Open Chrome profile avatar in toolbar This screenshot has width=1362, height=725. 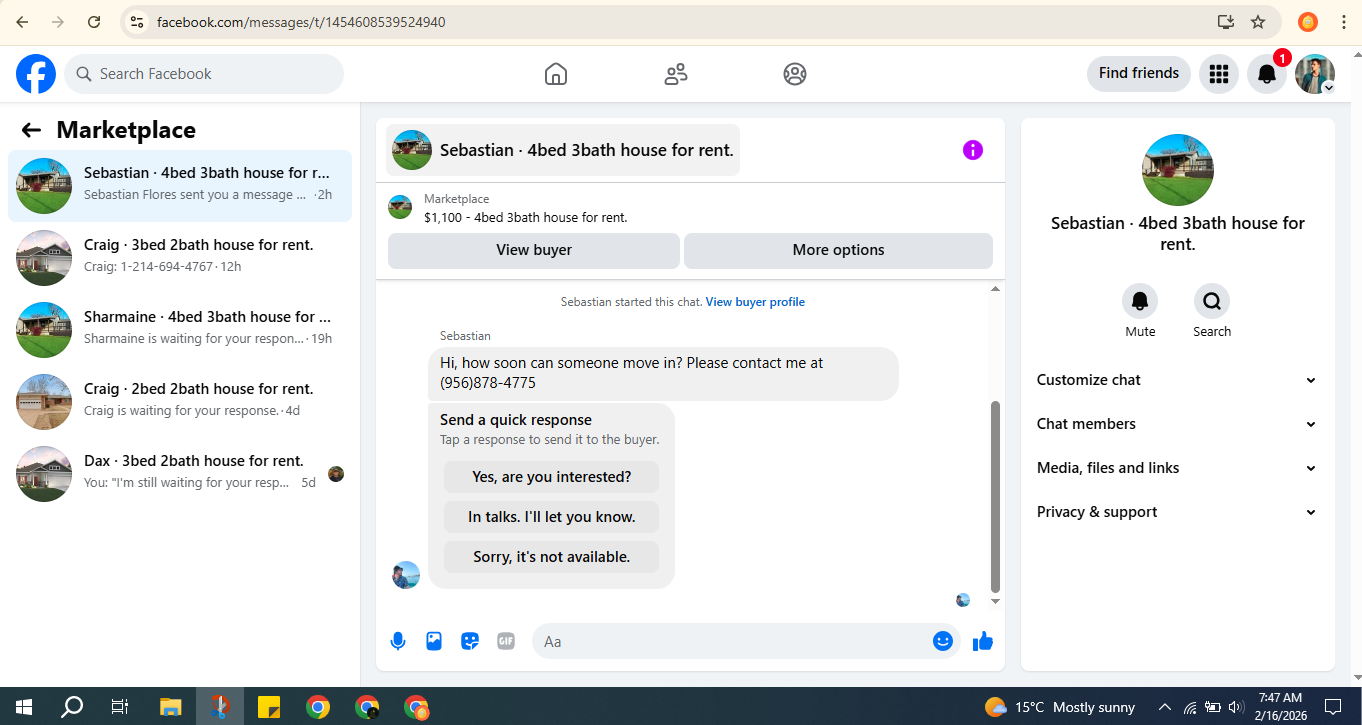pyautogui.click(x=1308, y=22)
